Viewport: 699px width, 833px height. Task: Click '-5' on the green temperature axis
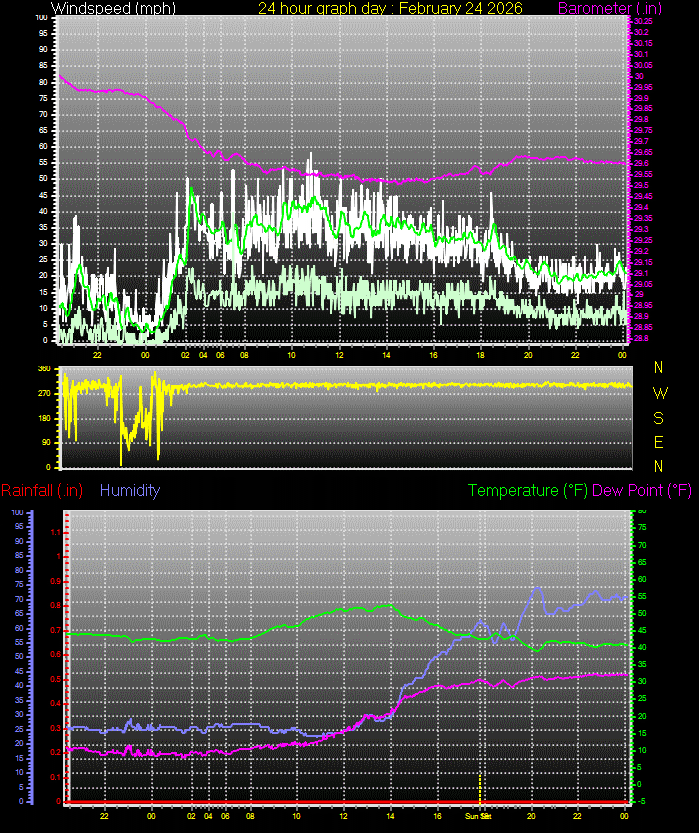pos(641,801)
